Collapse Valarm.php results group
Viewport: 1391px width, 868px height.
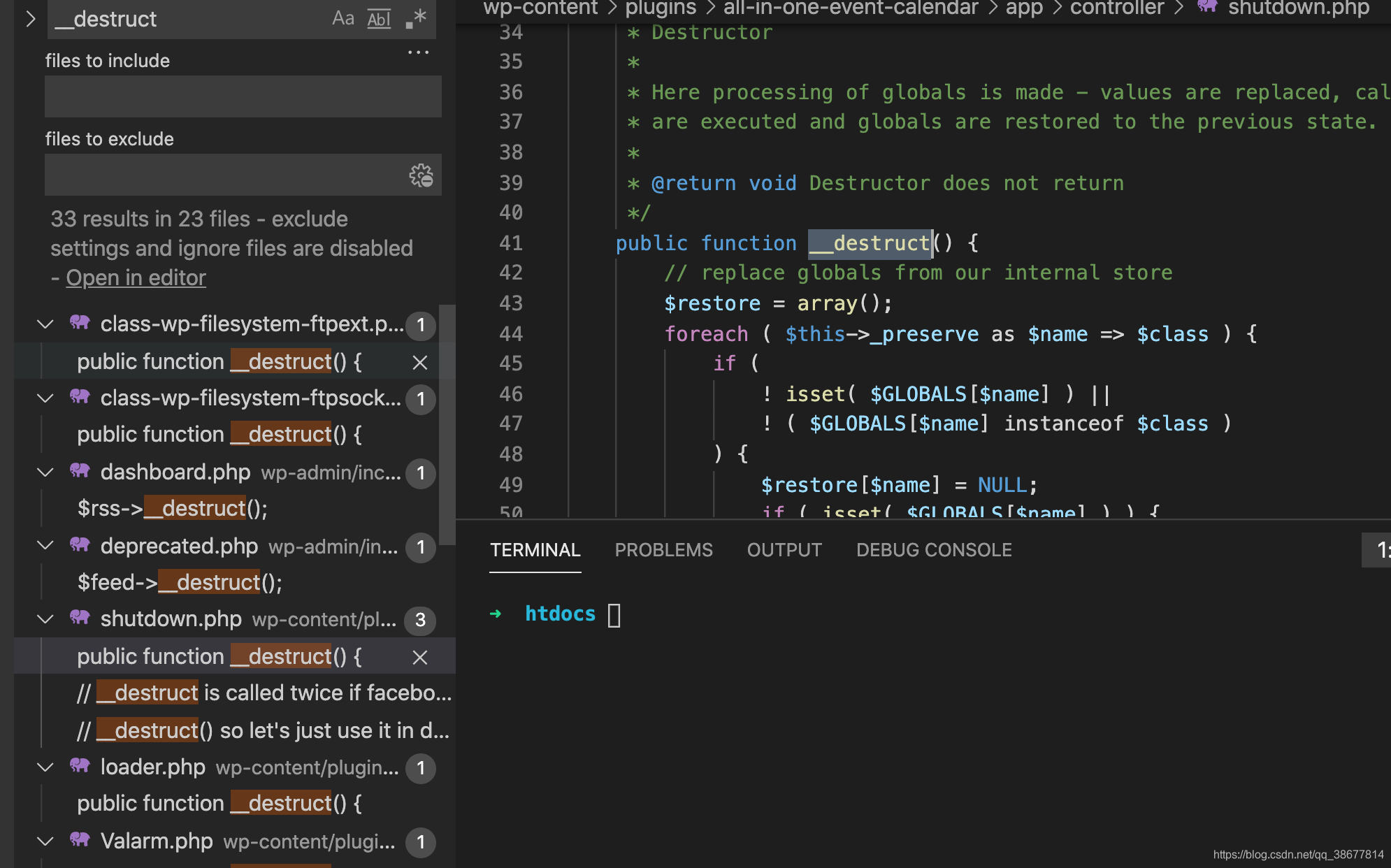point(45,841)
